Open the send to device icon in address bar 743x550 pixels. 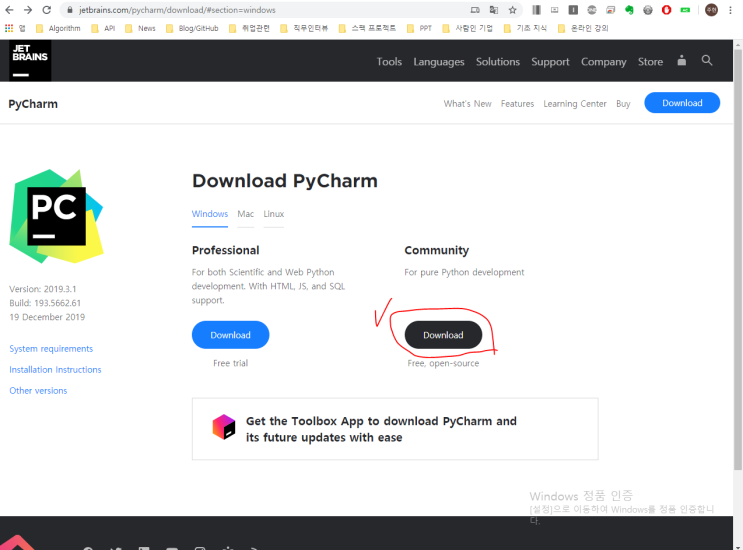[x=475, y=10]
